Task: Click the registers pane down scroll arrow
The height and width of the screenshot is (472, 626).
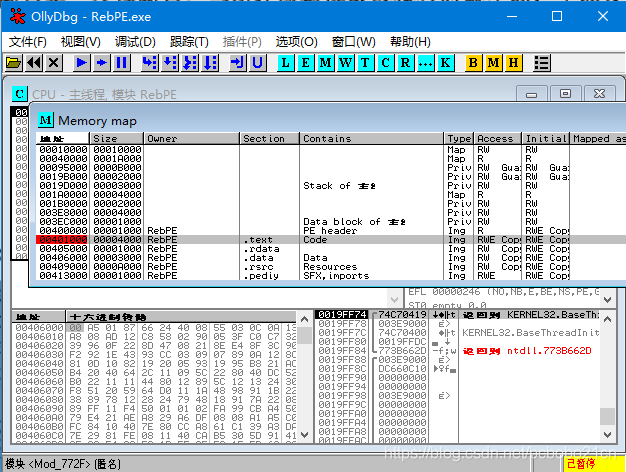Action: tap(607, 299)
